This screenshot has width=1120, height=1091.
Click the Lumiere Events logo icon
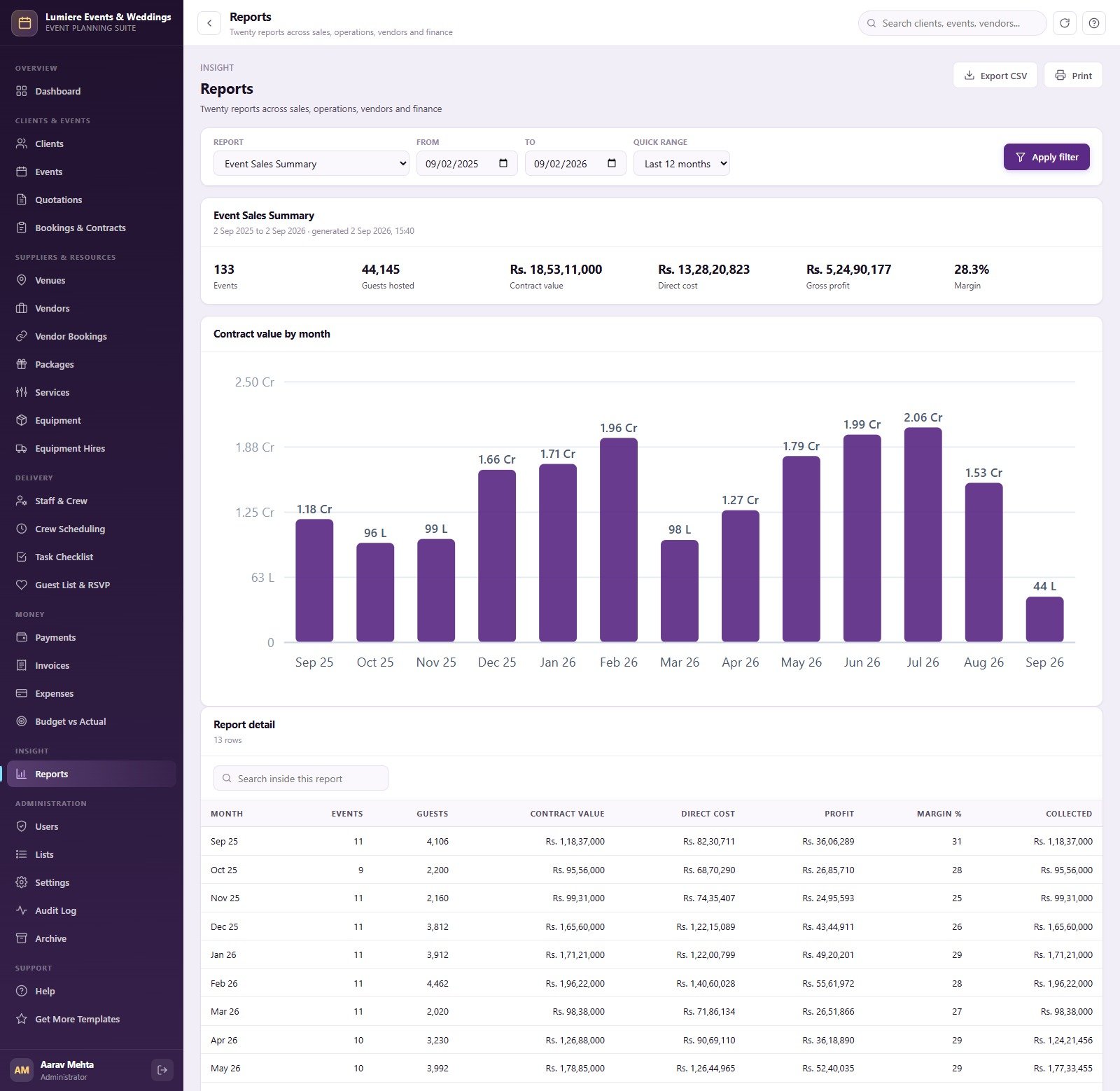tap(24, 22)
